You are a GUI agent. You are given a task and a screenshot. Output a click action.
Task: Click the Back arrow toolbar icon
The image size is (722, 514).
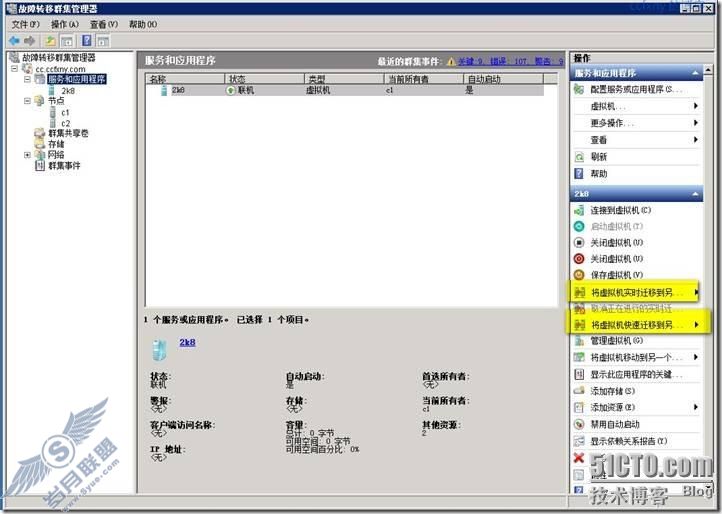14,41
